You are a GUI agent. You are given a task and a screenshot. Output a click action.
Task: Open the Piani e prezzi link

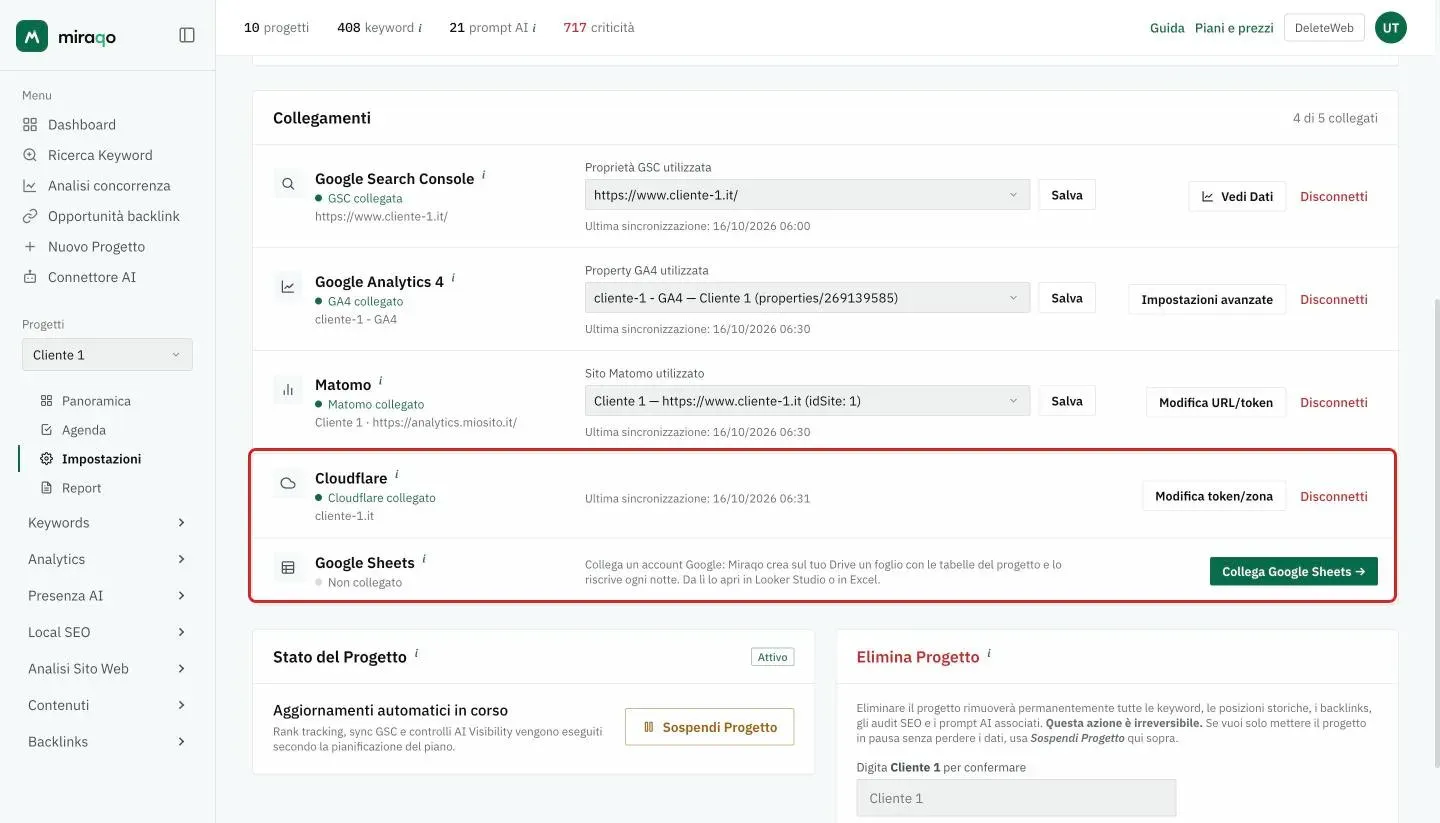point(1234,28)
